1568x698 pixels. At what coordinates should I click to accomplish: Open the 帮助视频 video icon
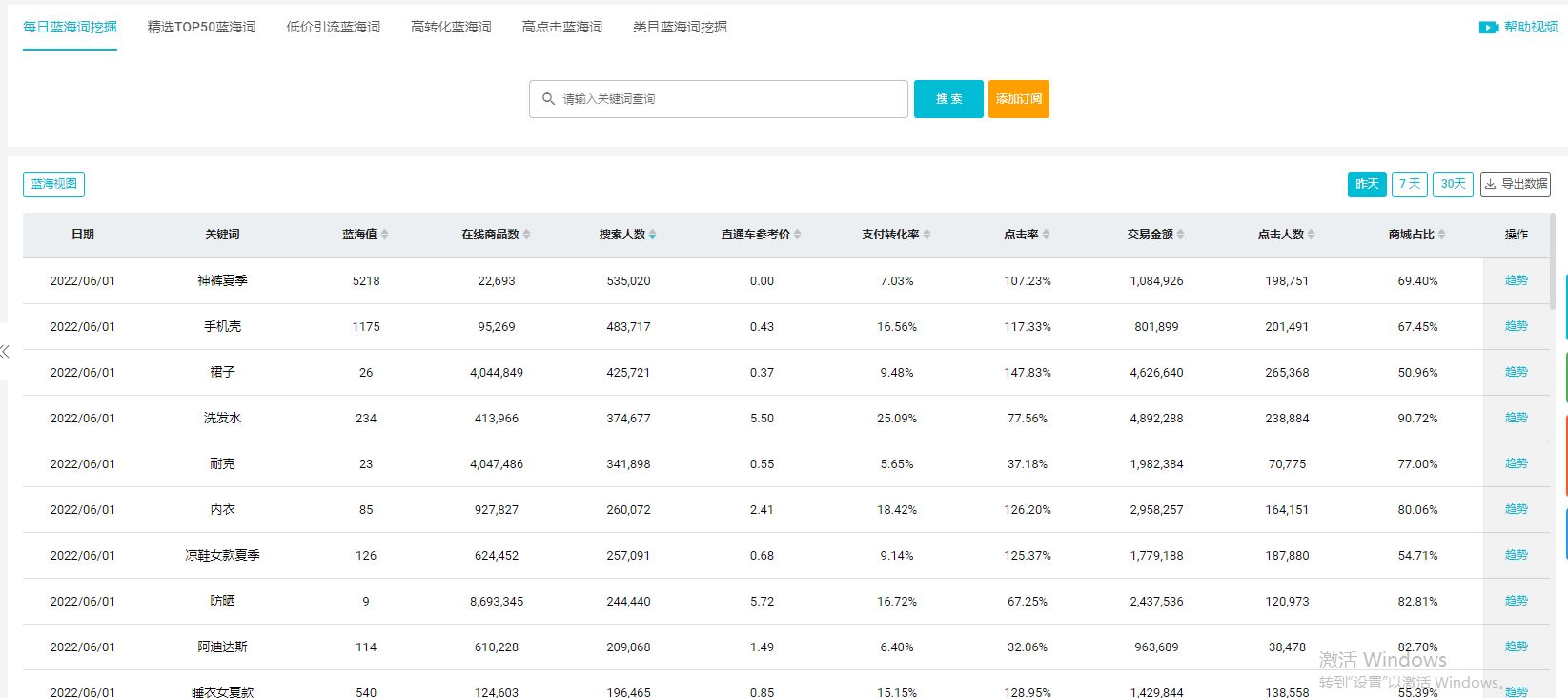1489,28
